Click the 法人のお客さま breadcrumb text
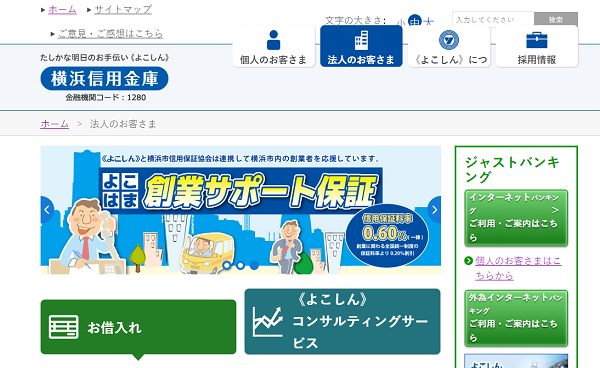This screenshot has width=600, height=368. 123,124
